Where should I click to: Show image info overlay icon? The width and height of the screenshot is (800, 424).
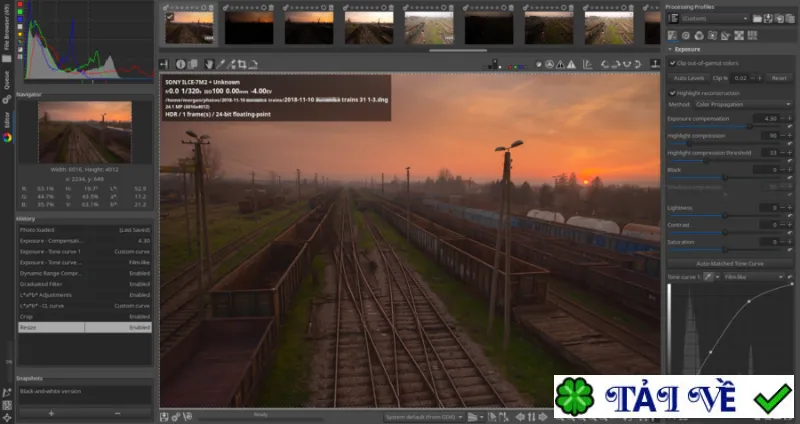[x=181, y=64]
